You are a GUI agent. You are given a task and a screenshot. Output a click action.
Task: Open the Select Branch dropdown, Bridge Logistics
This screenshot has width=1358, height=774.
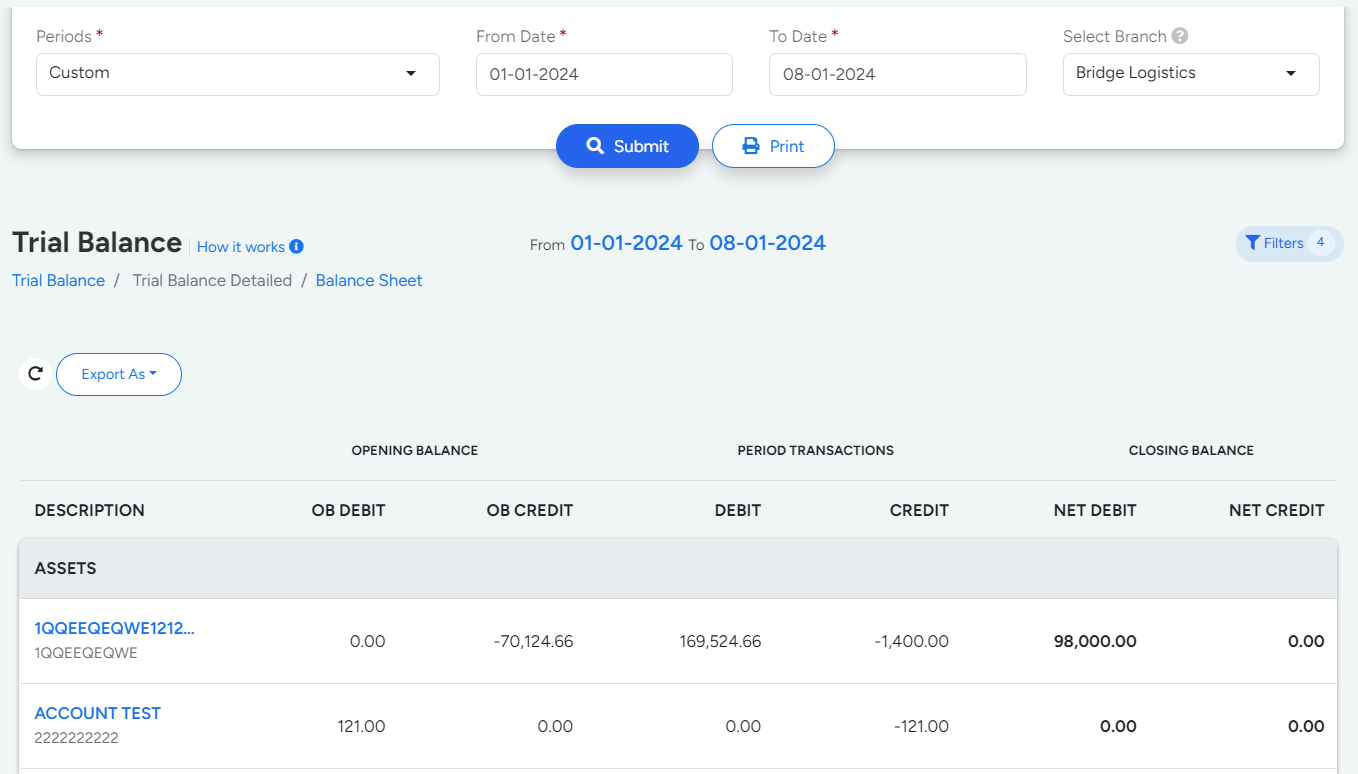(1191, 74)
